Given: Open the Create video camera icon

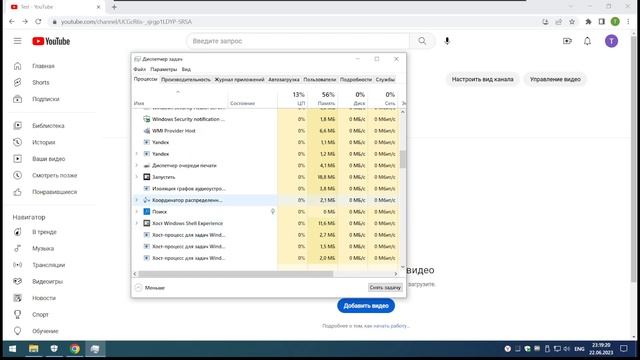Looking at the screenshot, I should click(567, 41).
